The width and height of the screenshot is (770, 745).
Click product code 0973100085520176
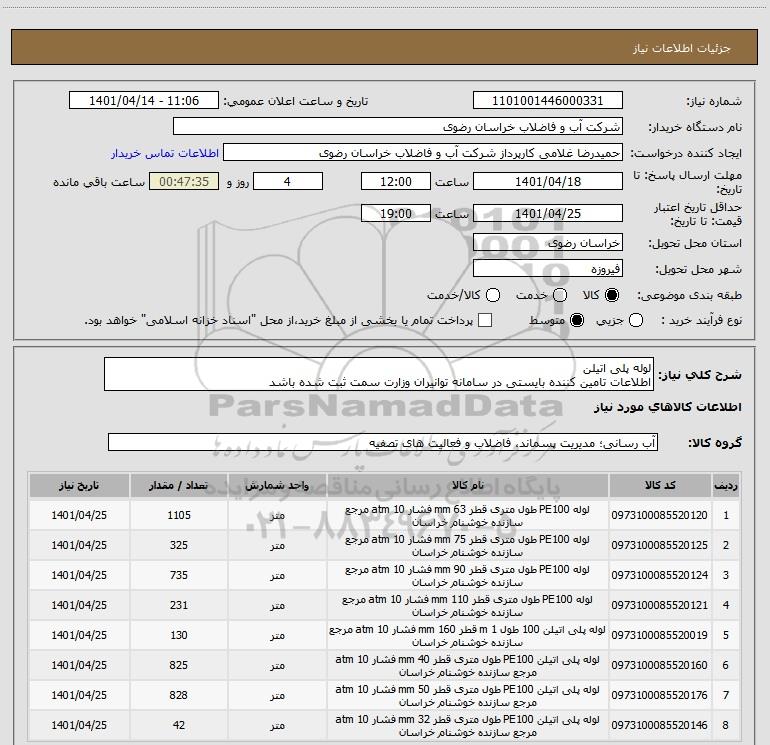point(660,695)
